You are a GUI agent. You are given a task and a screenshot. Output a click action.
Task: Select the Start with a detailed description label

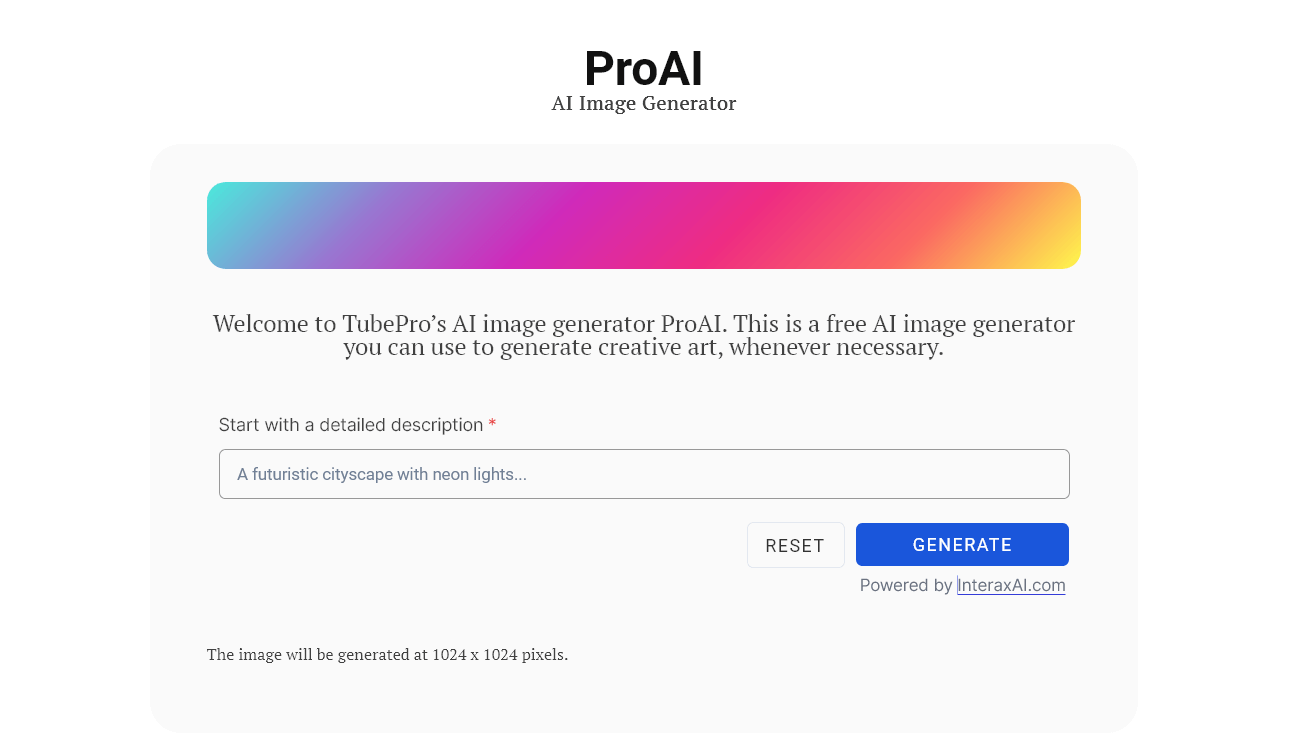coord(349,424)
